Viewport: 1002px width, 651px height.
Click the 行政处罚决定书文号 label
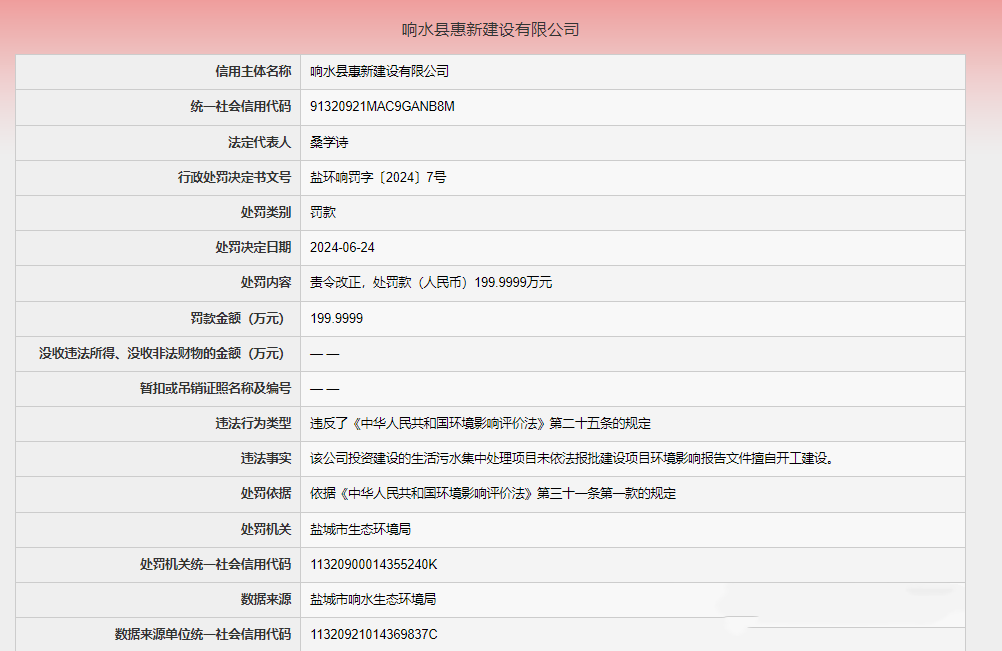(234, 177)
